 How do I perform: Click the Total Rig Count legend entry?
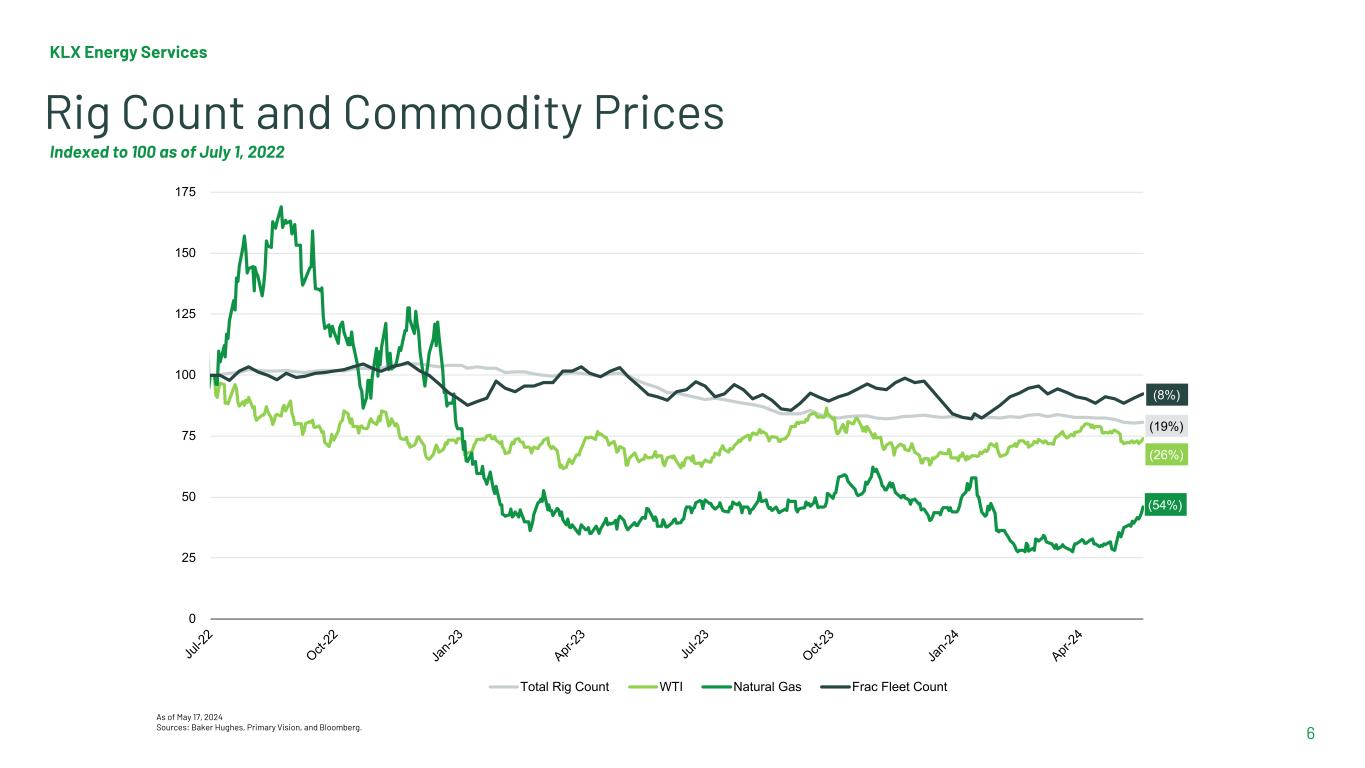pyautogui.click(x=564, y=686)
